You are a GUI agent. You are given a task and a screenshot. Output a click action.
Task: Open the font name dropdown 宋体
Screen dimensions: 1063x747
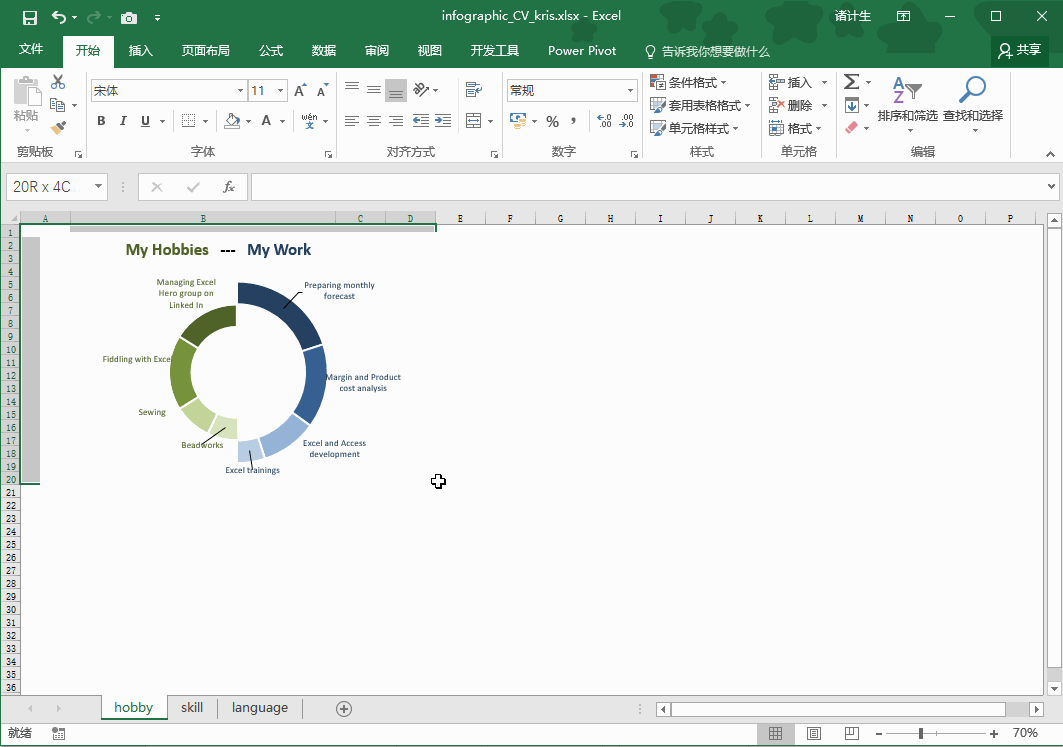click(x=240, y=90)
